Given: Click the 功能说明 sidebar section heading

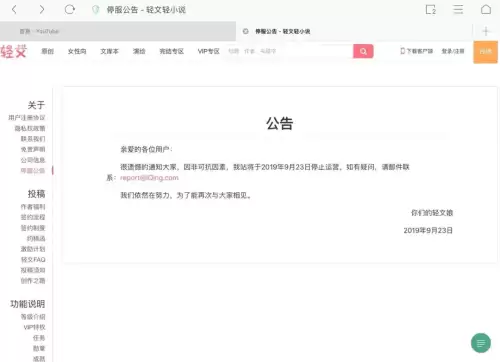Looking at the screenshot, I should coord(27,304).
